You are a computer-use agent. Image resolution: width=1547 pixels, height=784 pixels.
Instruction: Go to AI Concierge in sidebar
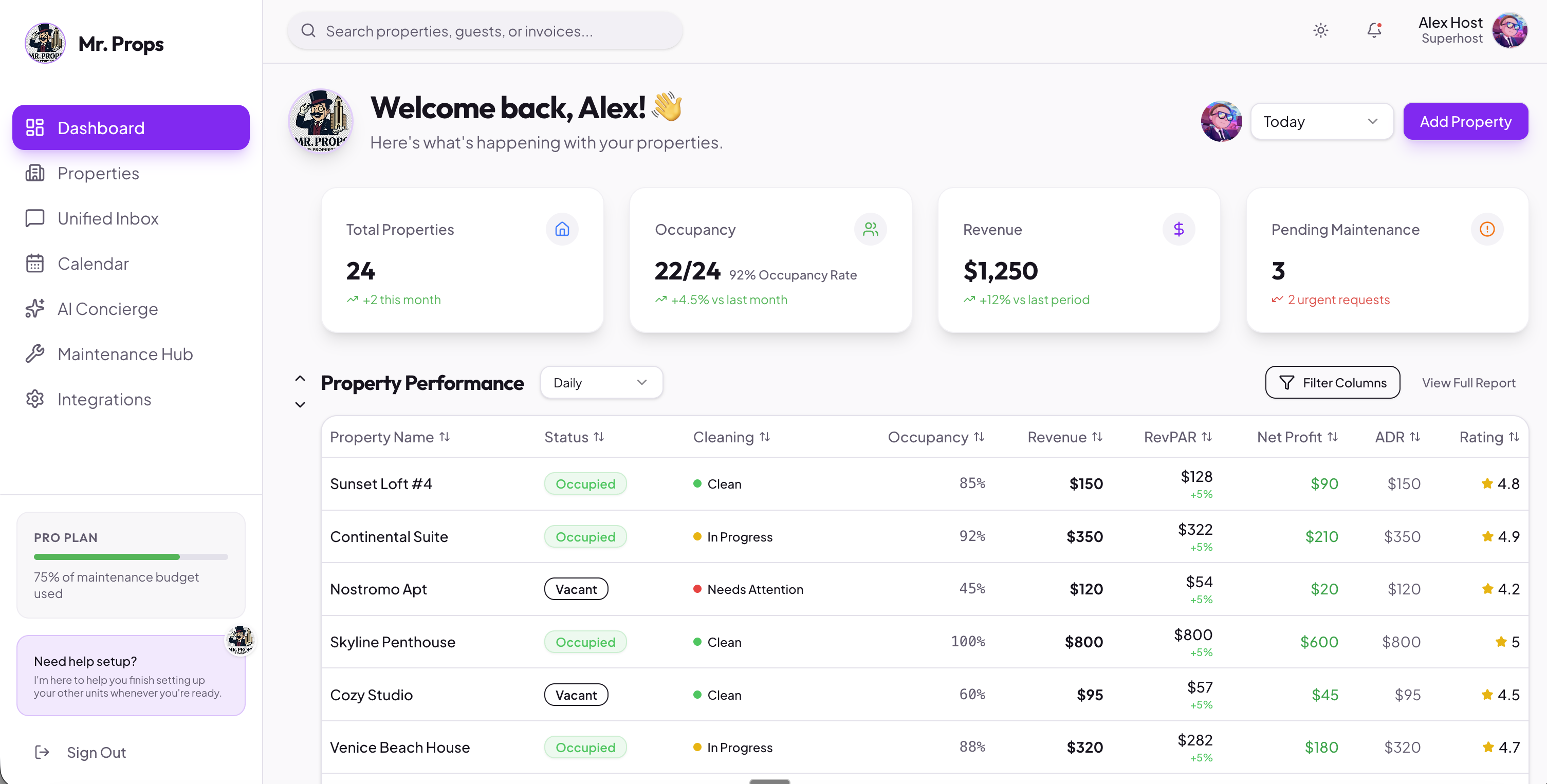[x=107, y=309]
